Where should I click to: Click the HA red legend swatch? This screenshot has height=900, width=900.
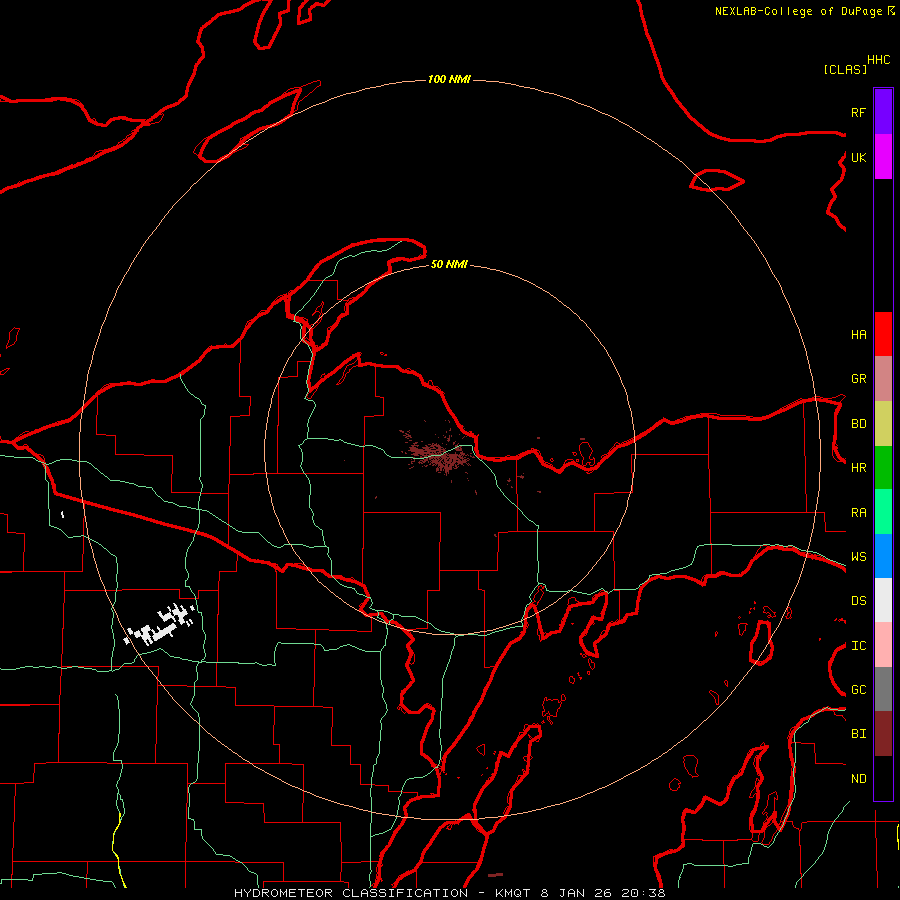tap(883, 334)
